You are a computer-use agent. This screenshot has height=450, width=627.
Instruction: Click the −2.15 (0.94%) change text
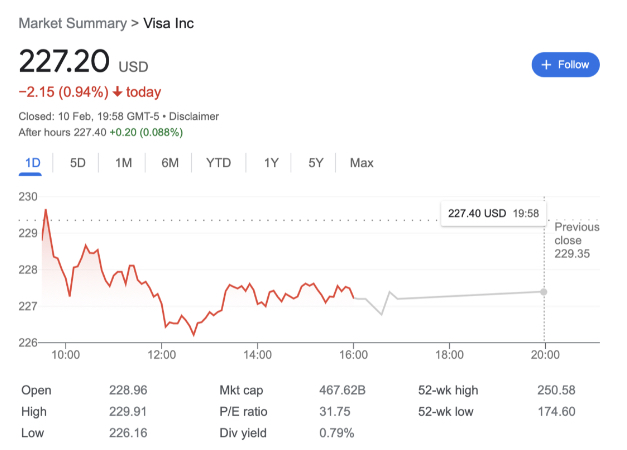click(64, 92)
